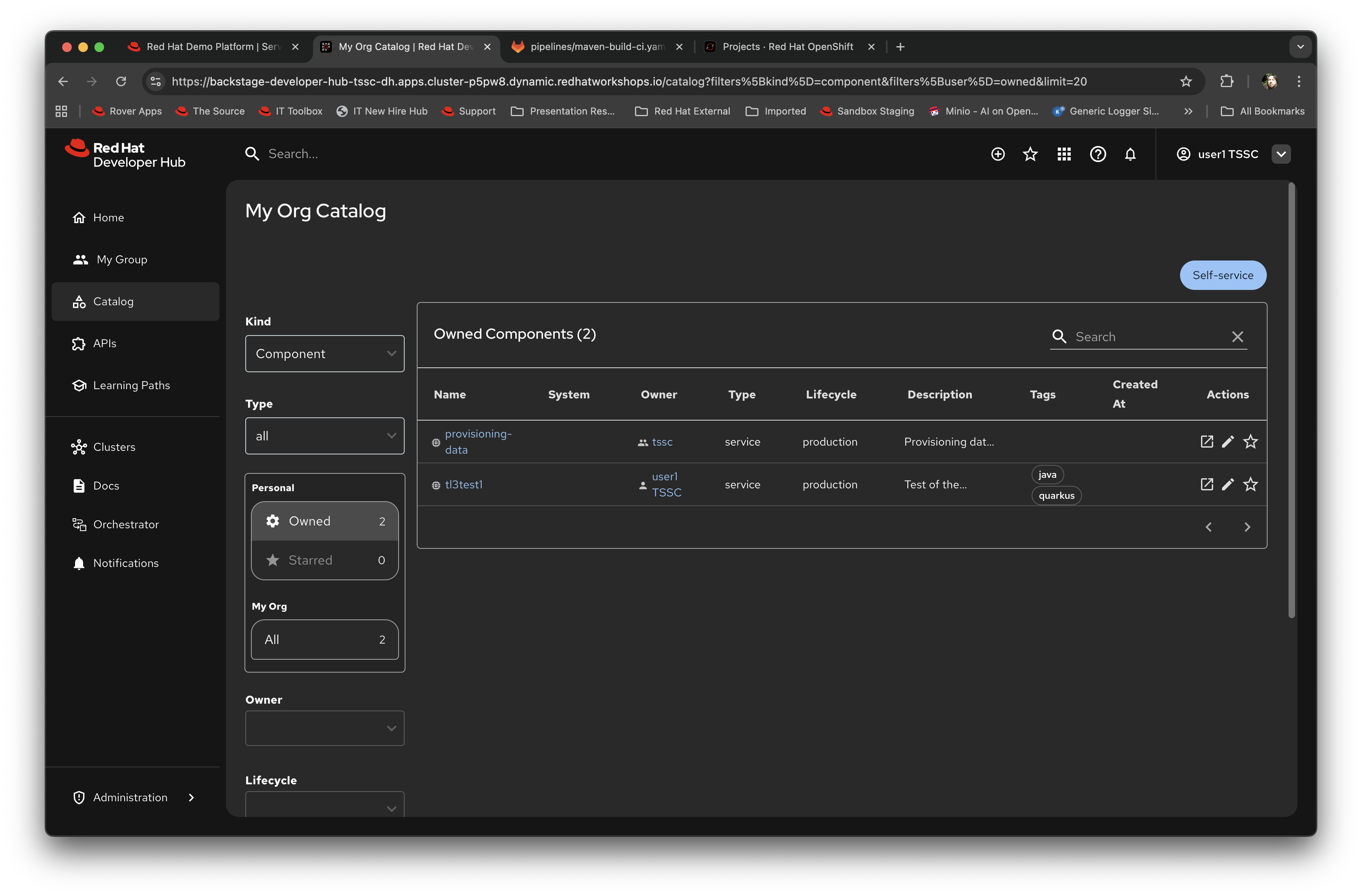Open the application launcher grid icon
The image size is (1362, 896).
[x=1064, y=154]
